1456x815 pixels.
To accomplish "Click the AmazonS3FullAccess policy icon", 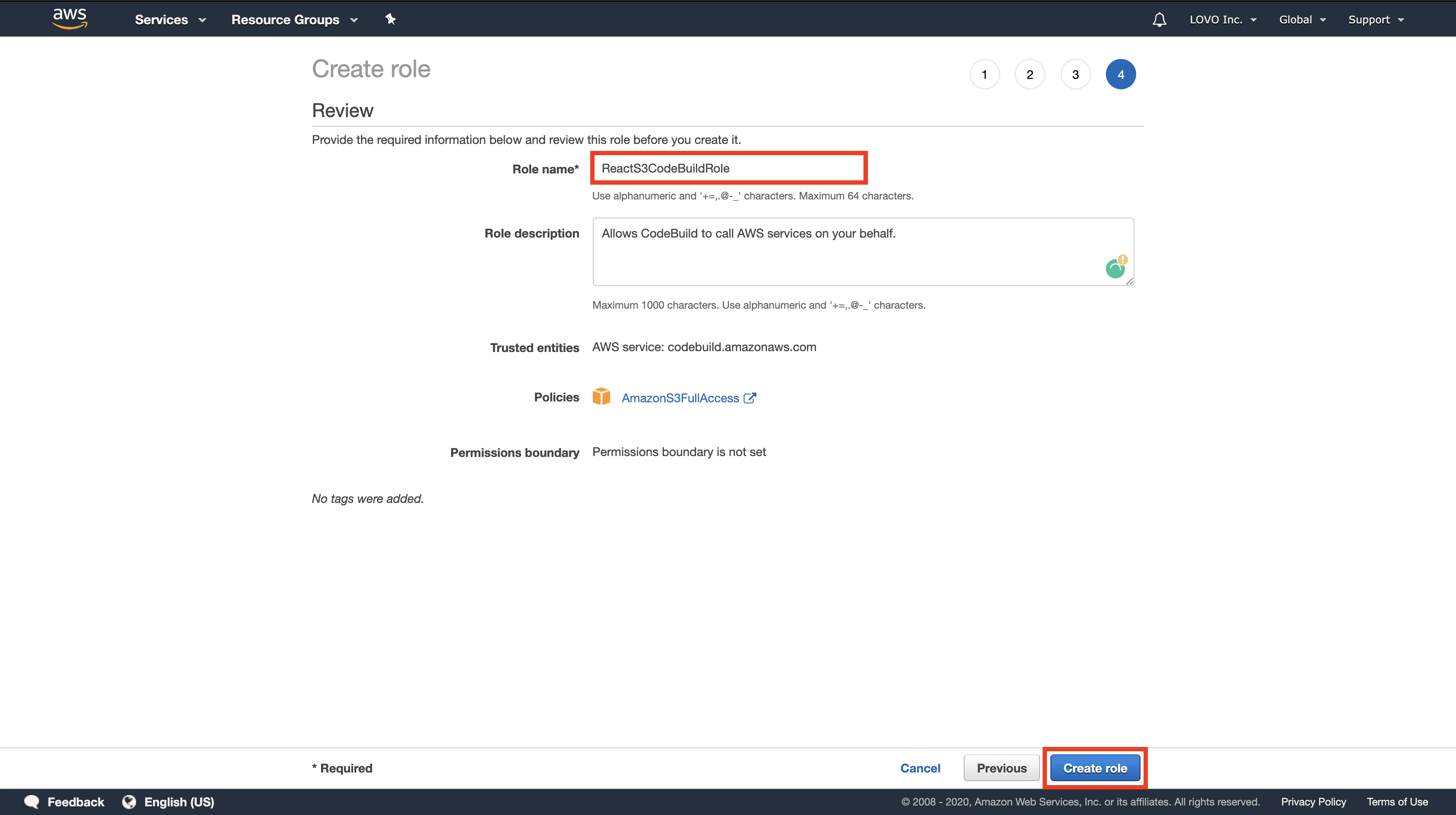I will [x=600, y=398].
